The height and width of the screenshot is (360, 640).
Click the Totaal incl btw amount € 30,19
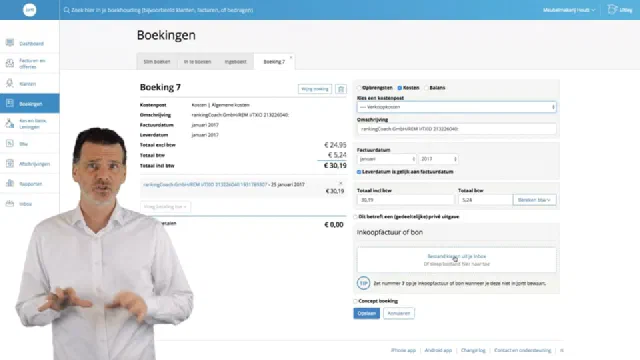[x=335, y=166]
